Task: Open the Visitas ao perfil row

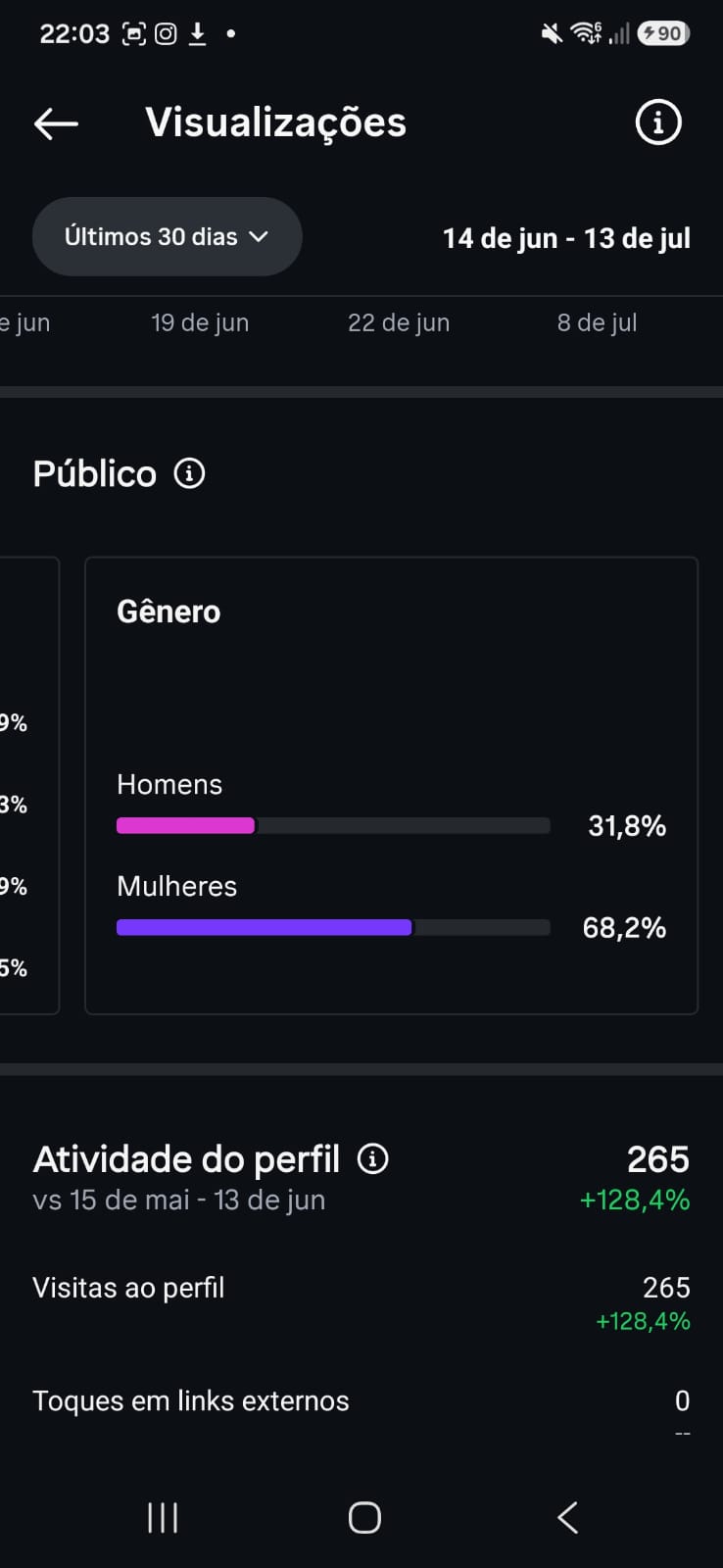Action: coord(361,1303)
